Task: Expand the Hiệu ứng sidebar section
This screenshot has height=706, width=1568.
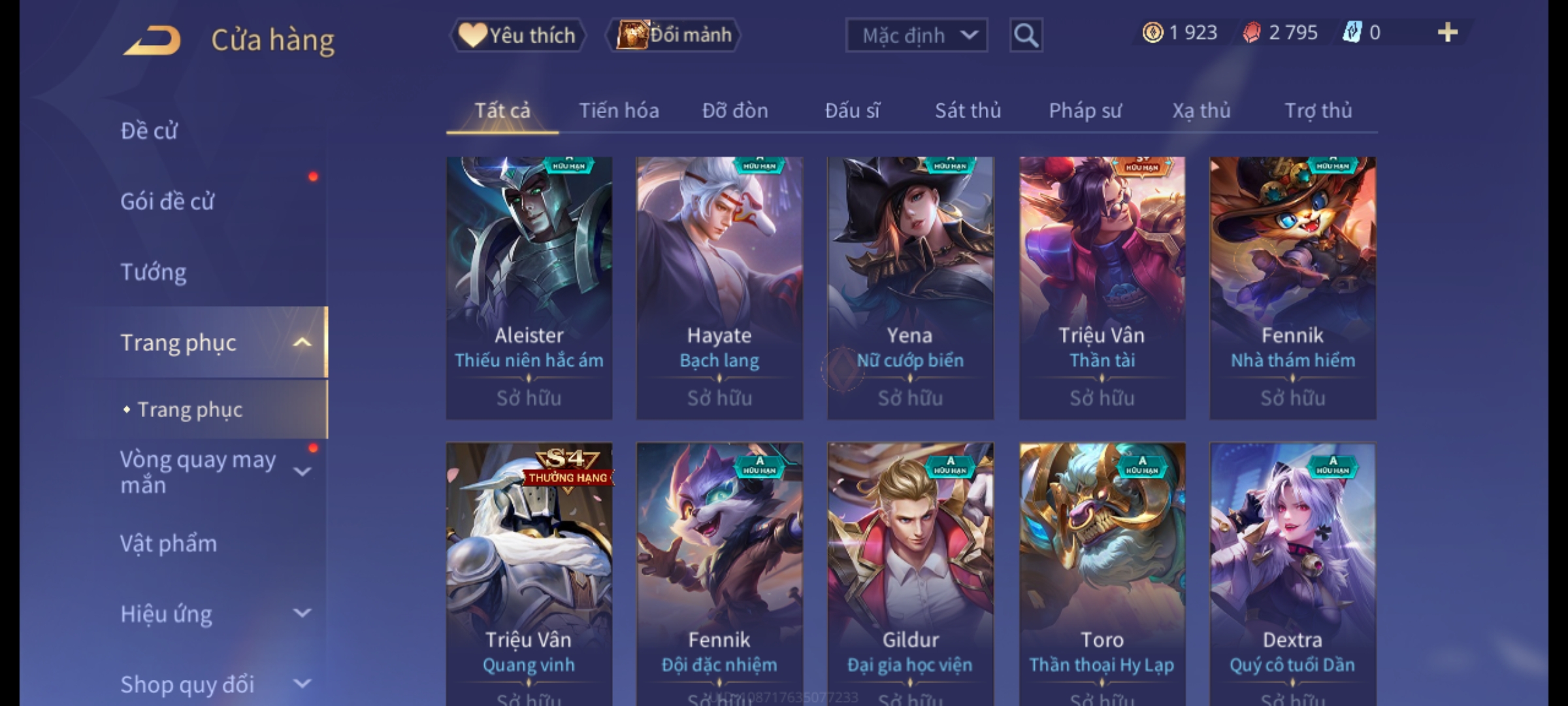Action: [x=302, y=613]
